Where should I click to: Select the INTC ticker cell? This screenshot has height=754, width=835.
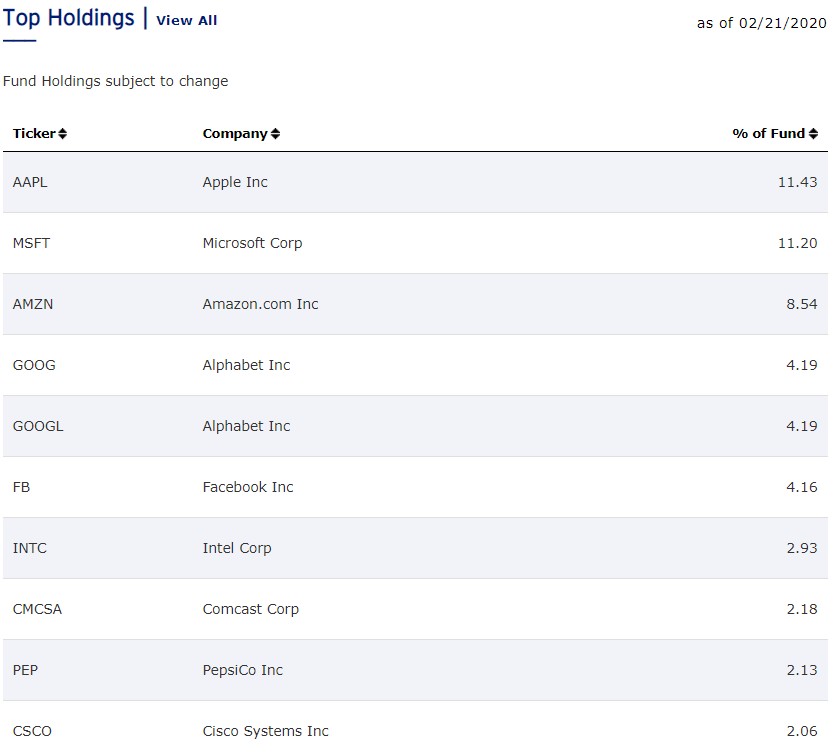(30, 548)
